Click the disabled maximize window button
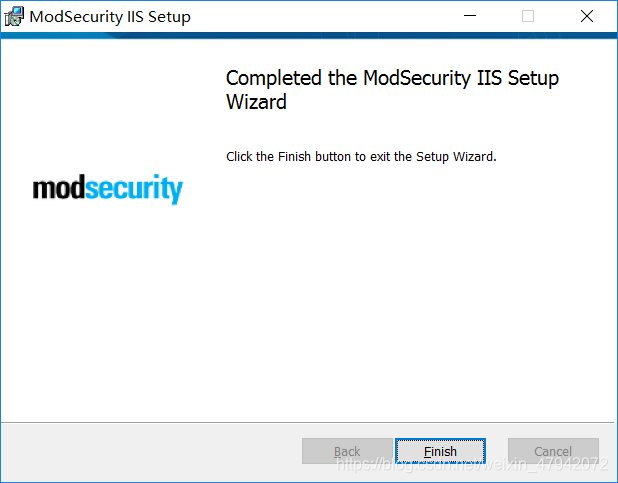618x483 pixels. [528, 16]
